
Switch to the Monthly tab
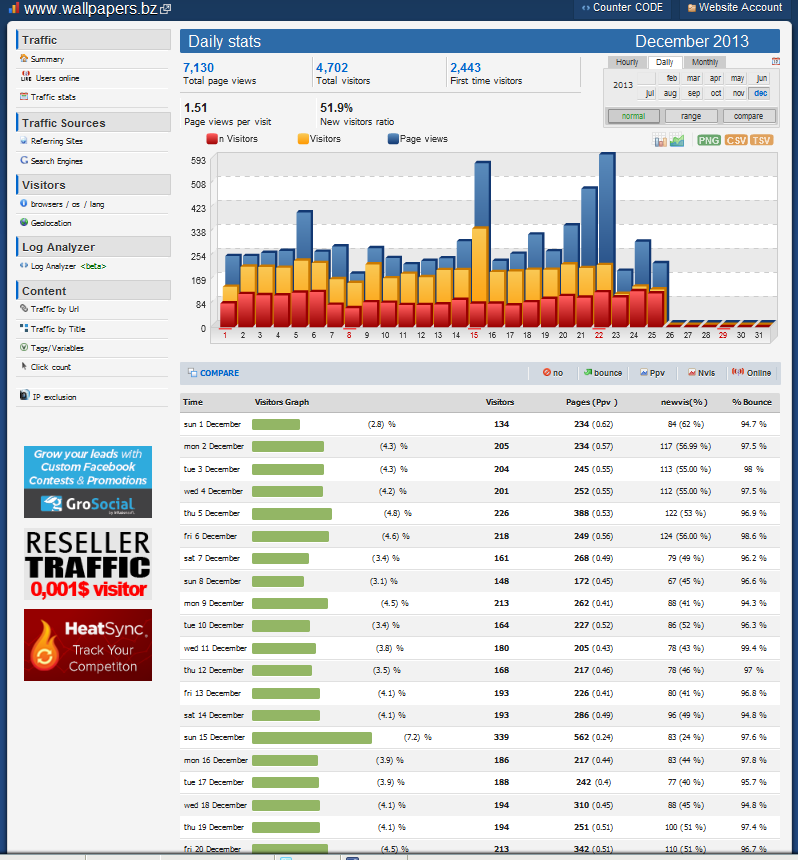pos(704,62)
